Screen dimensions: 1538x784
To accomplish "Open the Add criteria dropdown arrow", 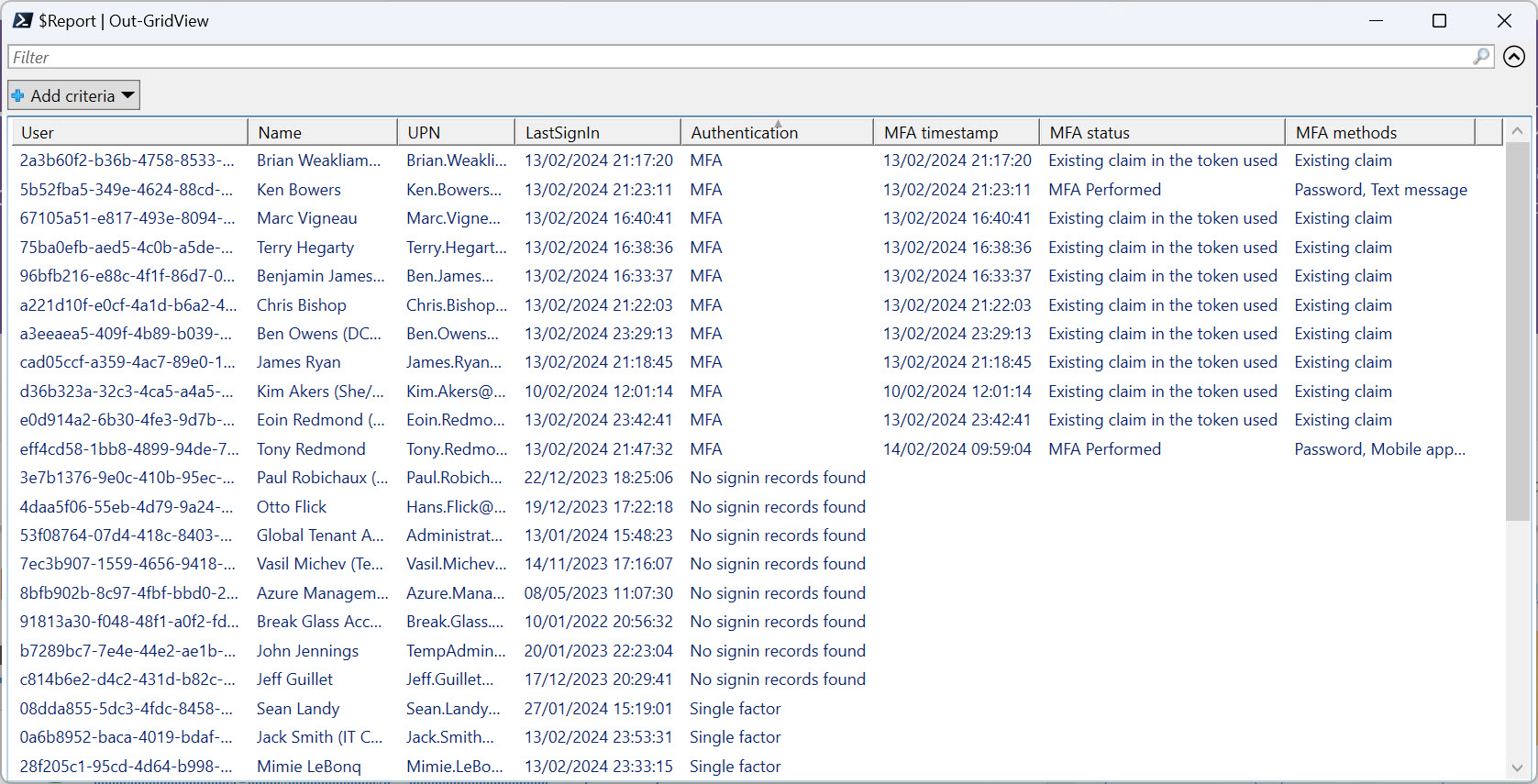I will 128,95.
